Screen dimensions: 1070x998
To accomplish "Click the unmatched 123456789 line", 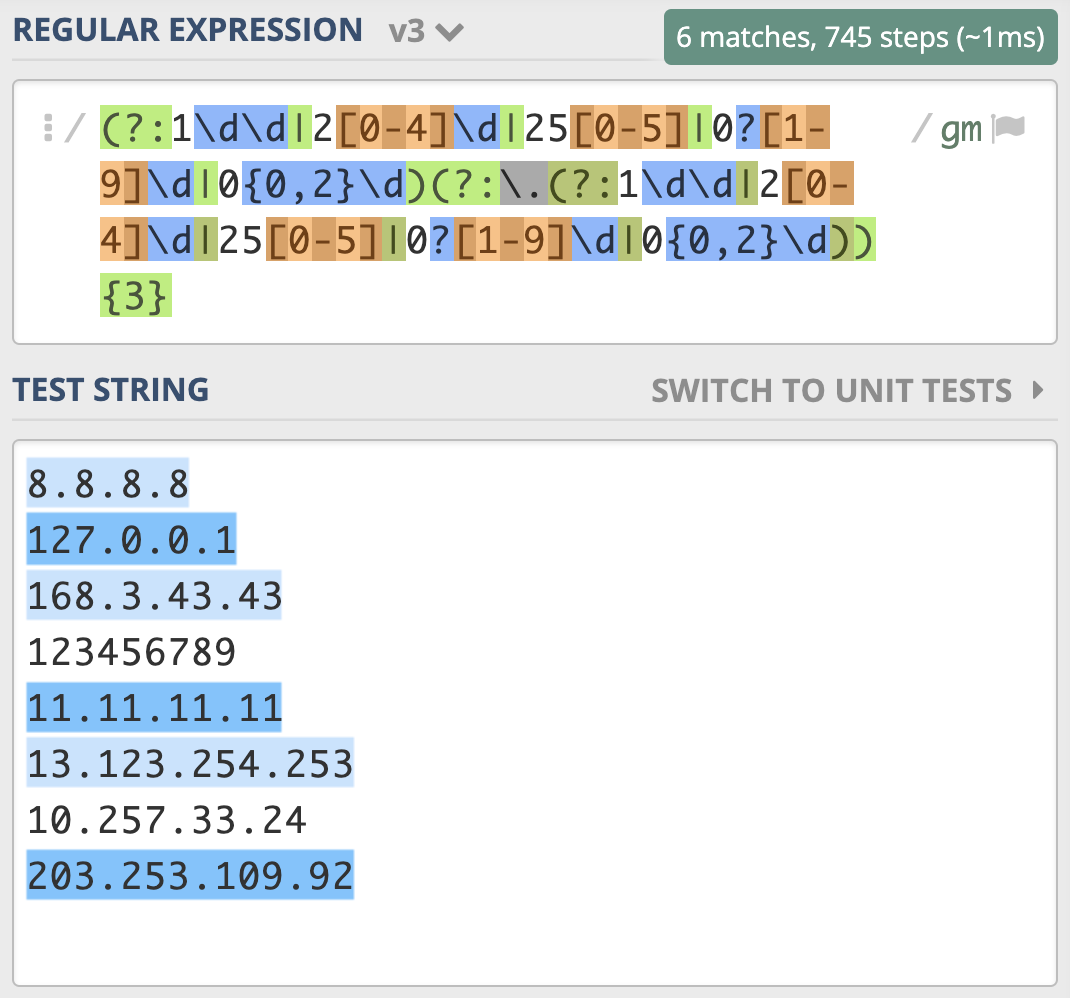I will pyautogui.click(x=131, y=653).
